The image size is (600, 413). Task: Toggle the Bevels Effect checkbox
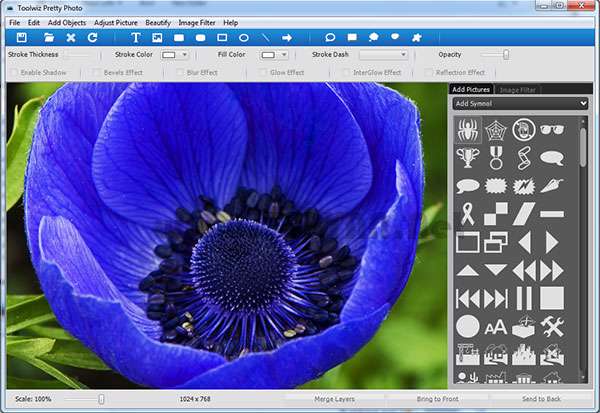(97, 72)
